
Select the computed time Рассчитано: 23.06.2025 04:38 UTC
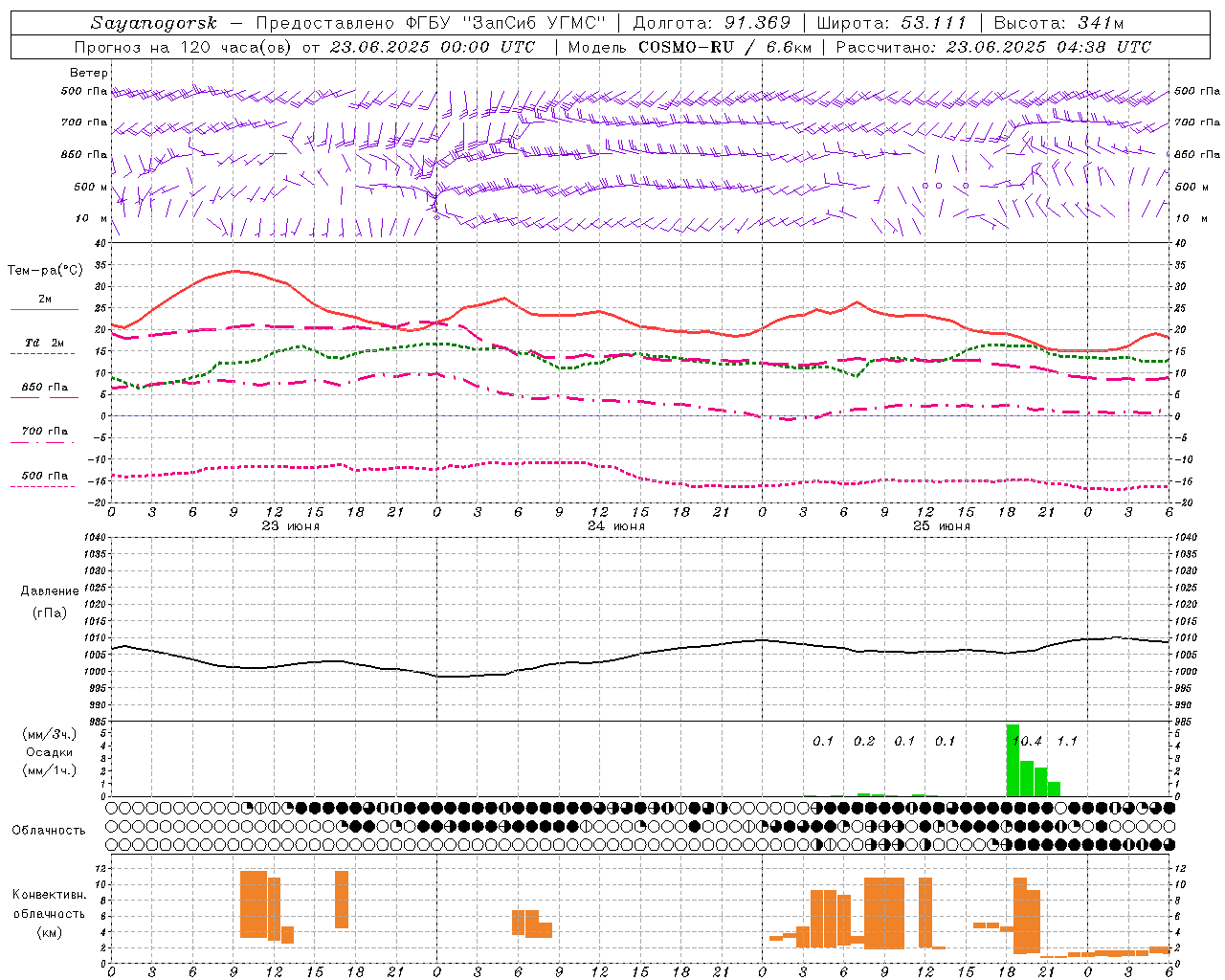tap(993, 47)
